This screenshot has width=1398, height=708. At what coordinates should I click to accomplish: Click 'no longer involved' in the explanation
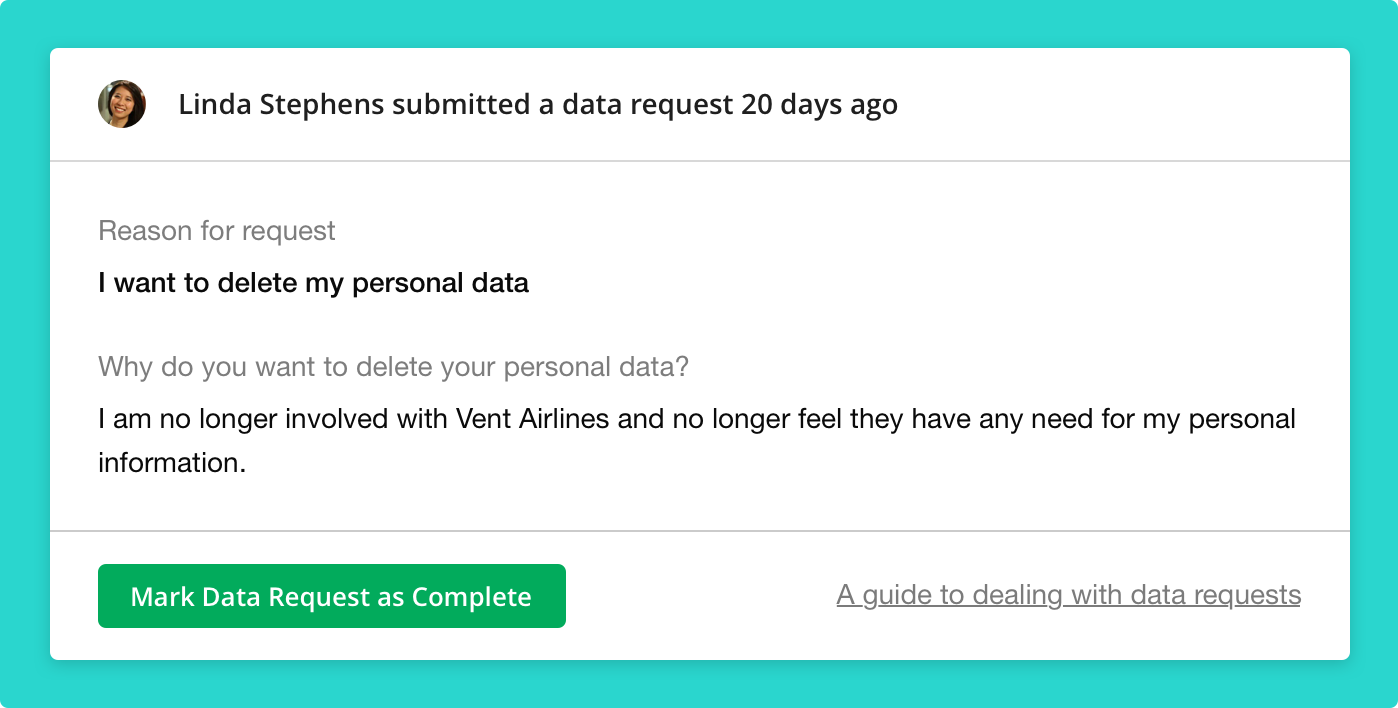(249, 418)
